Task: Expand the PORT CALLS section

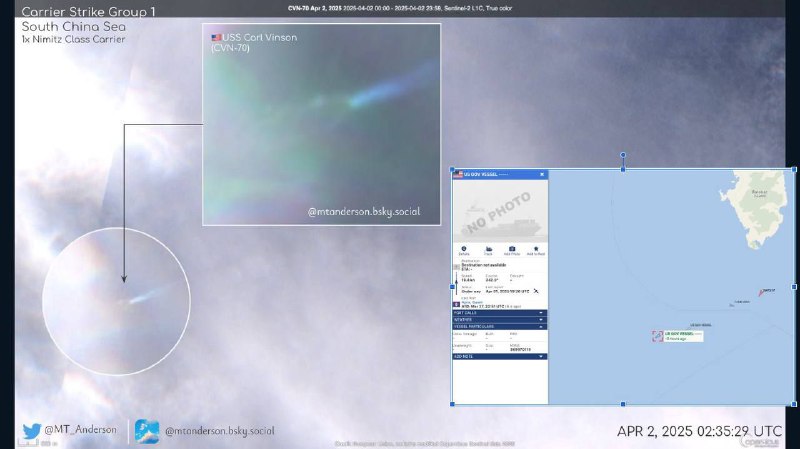Action: point(500,313)
